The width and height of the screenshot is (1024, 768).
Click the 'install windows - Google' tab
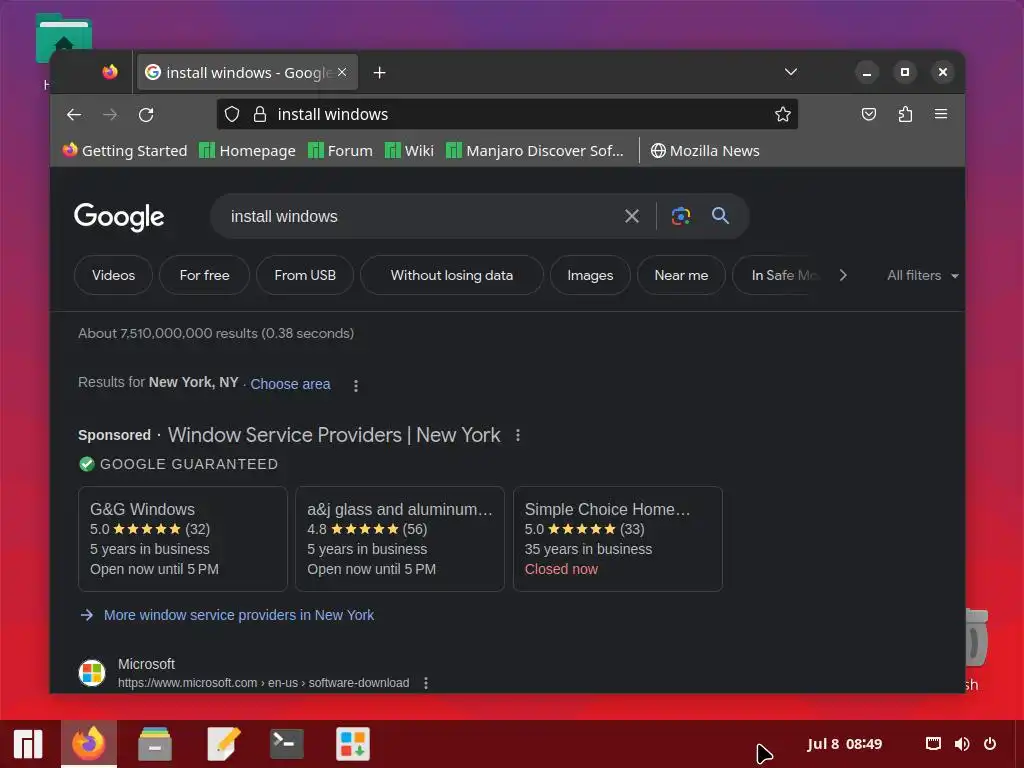247,72
